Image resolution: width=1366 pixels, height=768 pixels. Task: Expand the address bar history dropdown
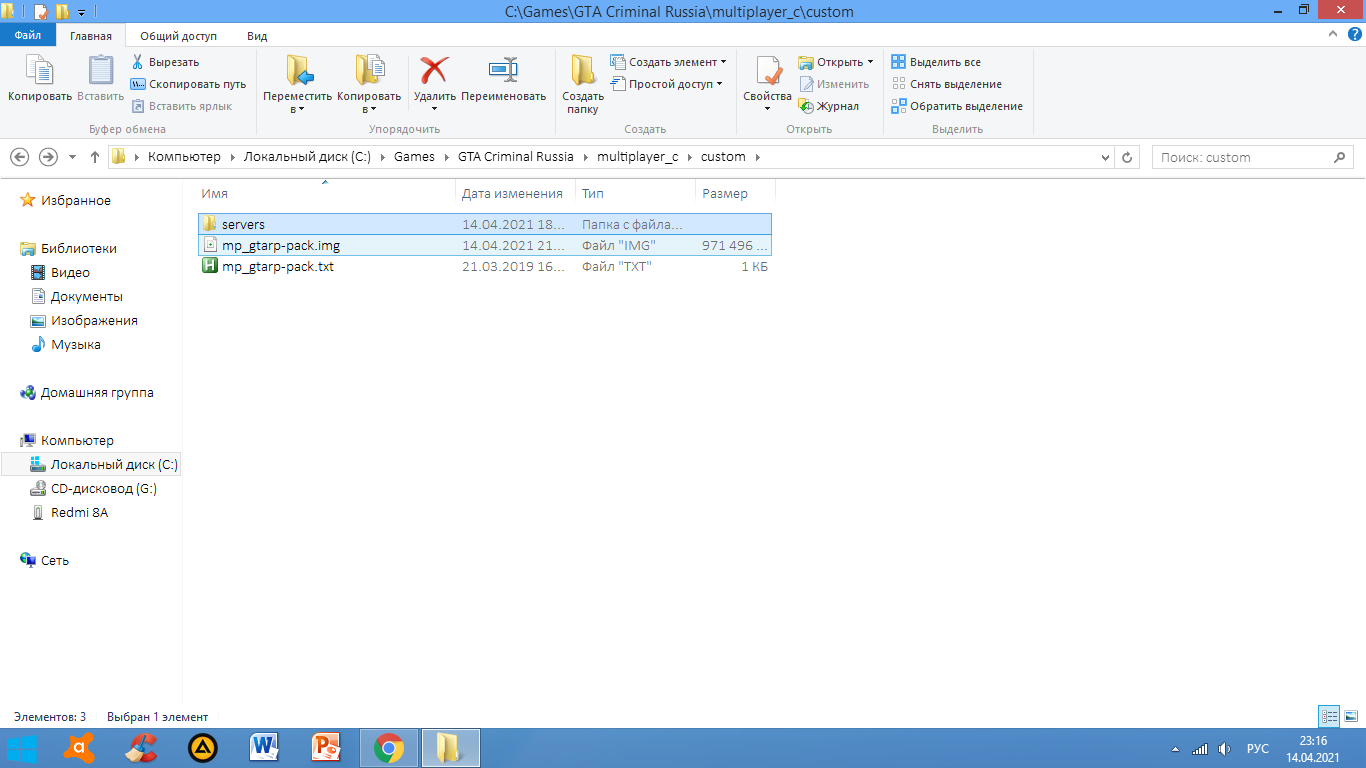click(1105, 158)
